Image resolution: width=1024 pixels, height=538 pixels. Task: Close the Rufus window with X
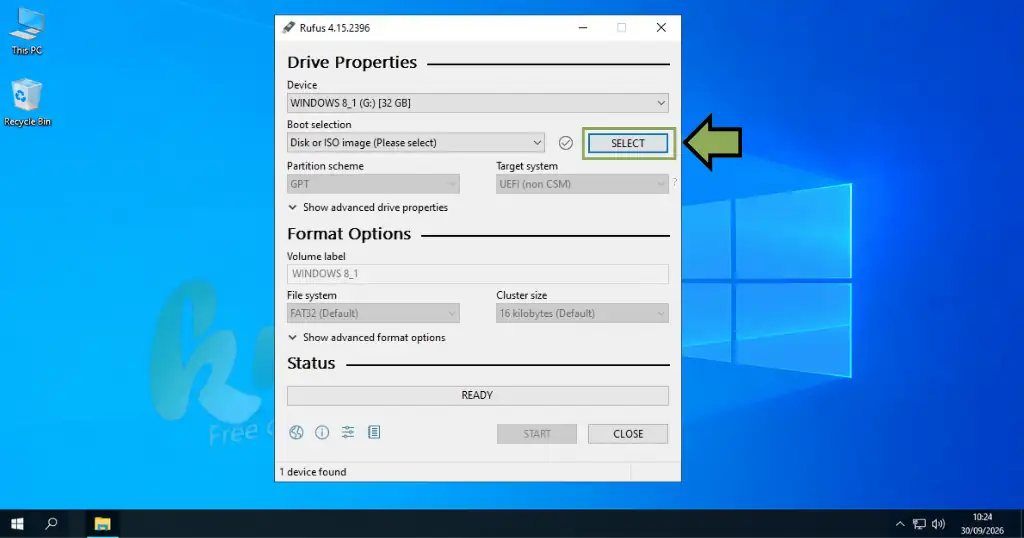click(661, 27)
